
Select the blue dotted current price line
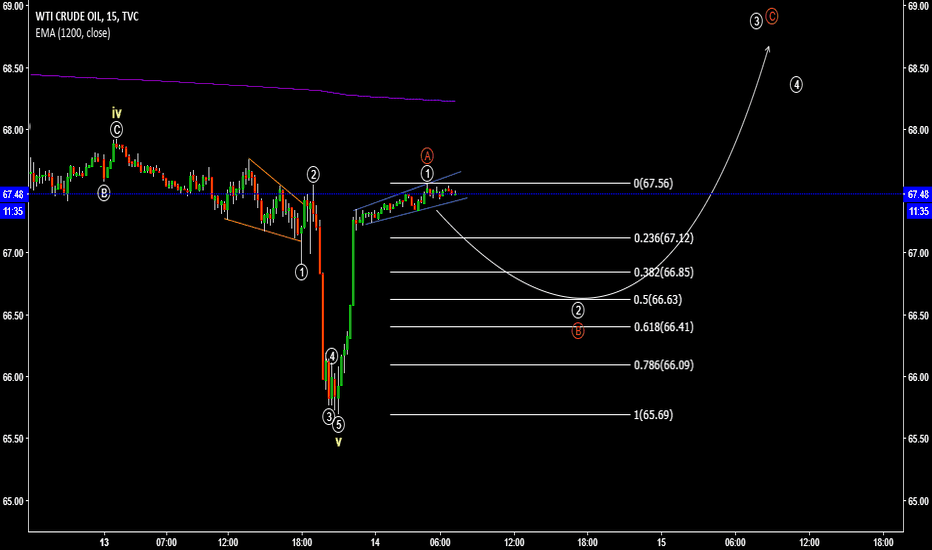[x=466, y=194]
